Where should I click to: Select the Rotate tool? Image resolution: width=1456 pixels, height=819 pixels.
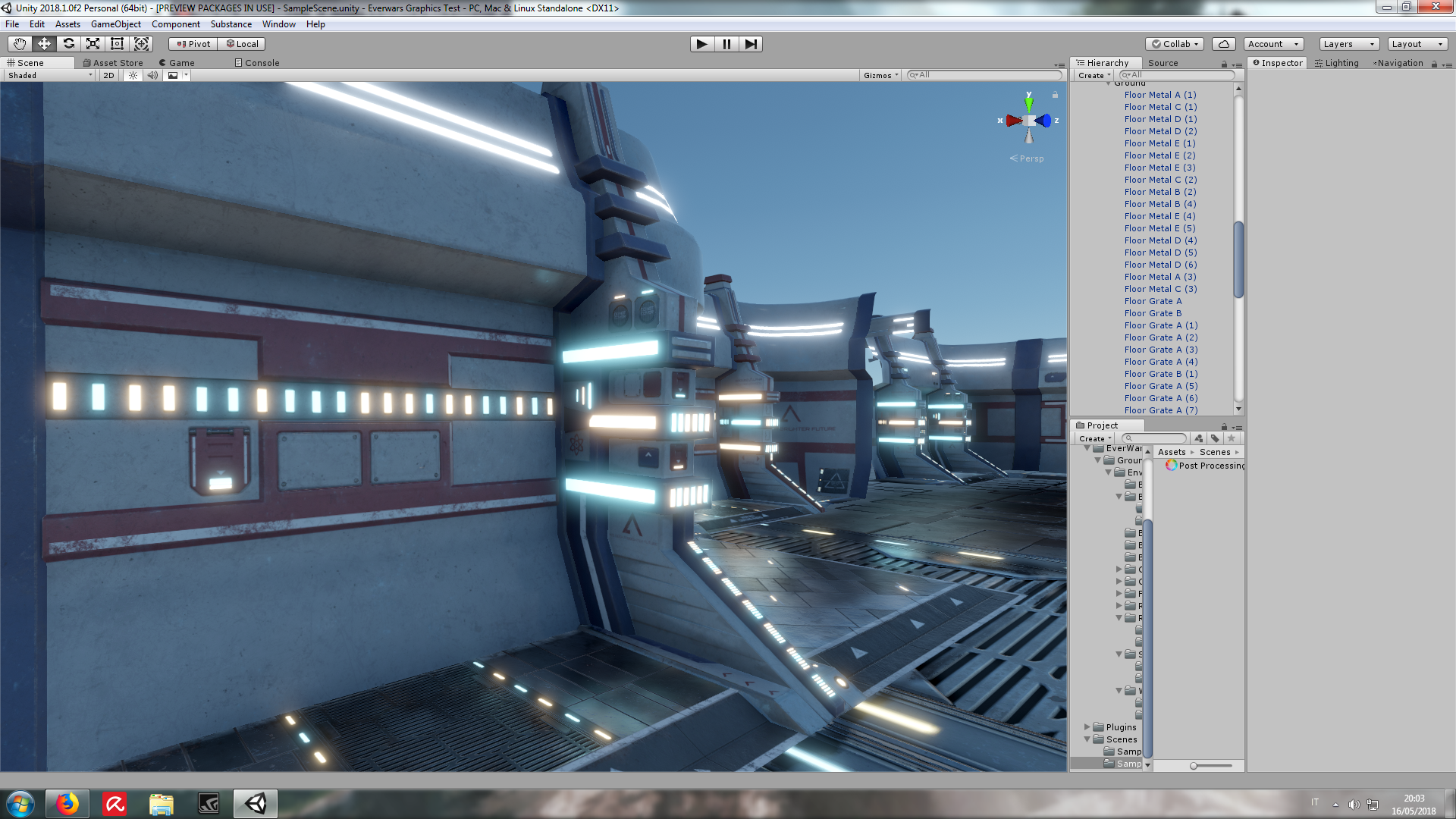(x=68, y=44)
